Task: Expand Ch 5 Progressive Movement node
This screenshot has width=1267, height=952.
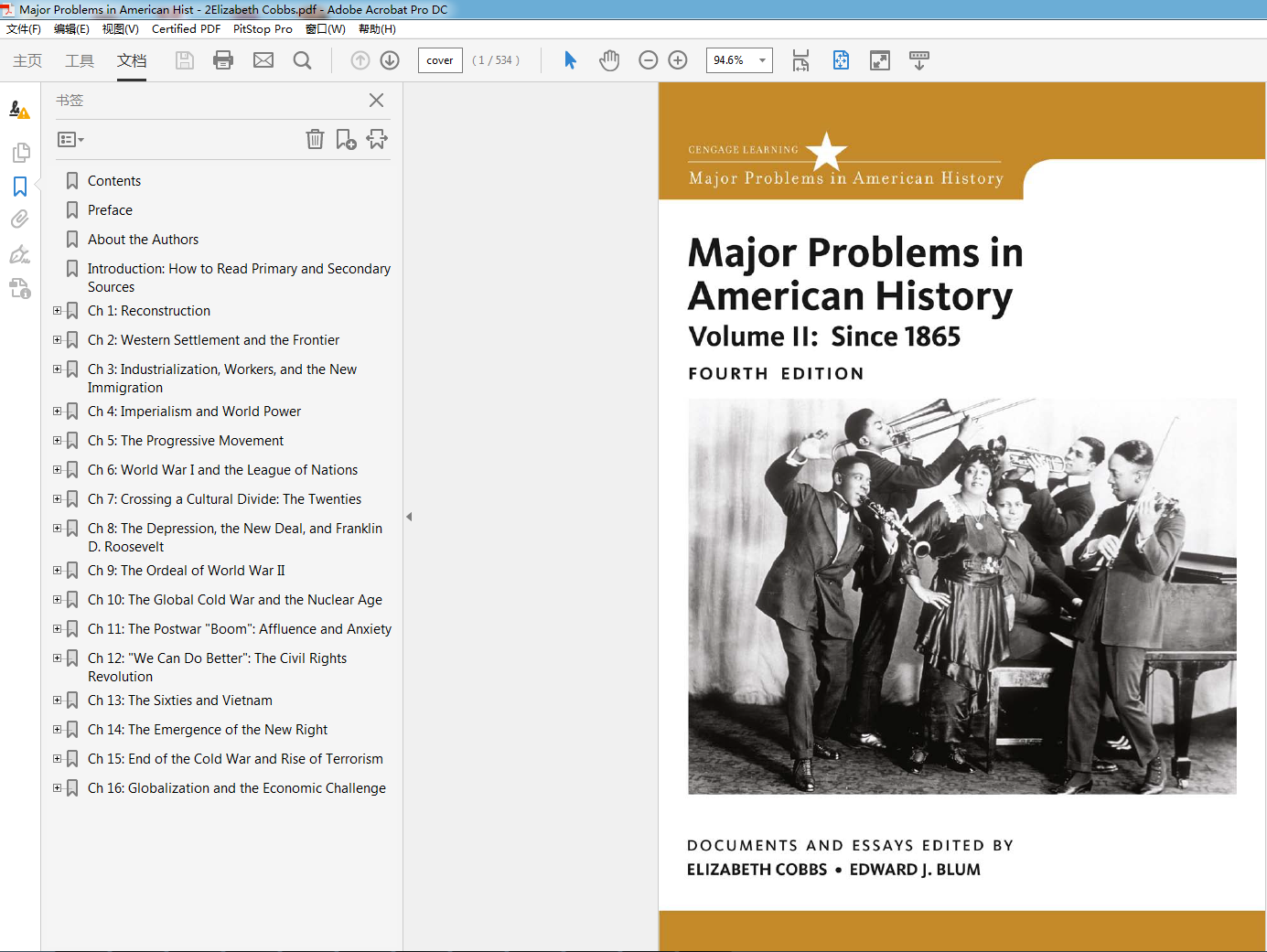Action: [x=58, y=441]
